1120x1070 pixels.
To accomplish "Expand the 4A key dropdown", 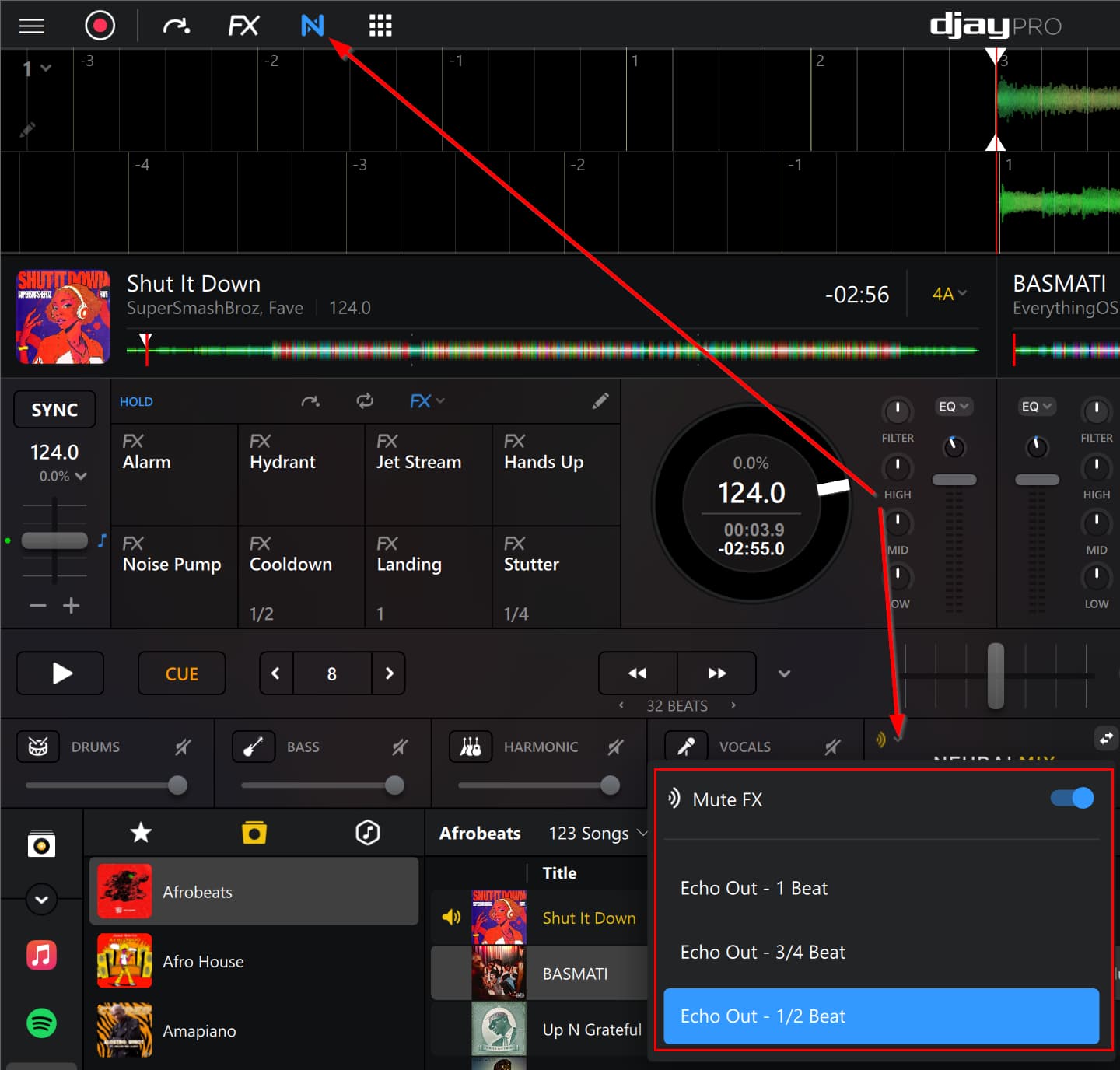I will click(949, 294).
